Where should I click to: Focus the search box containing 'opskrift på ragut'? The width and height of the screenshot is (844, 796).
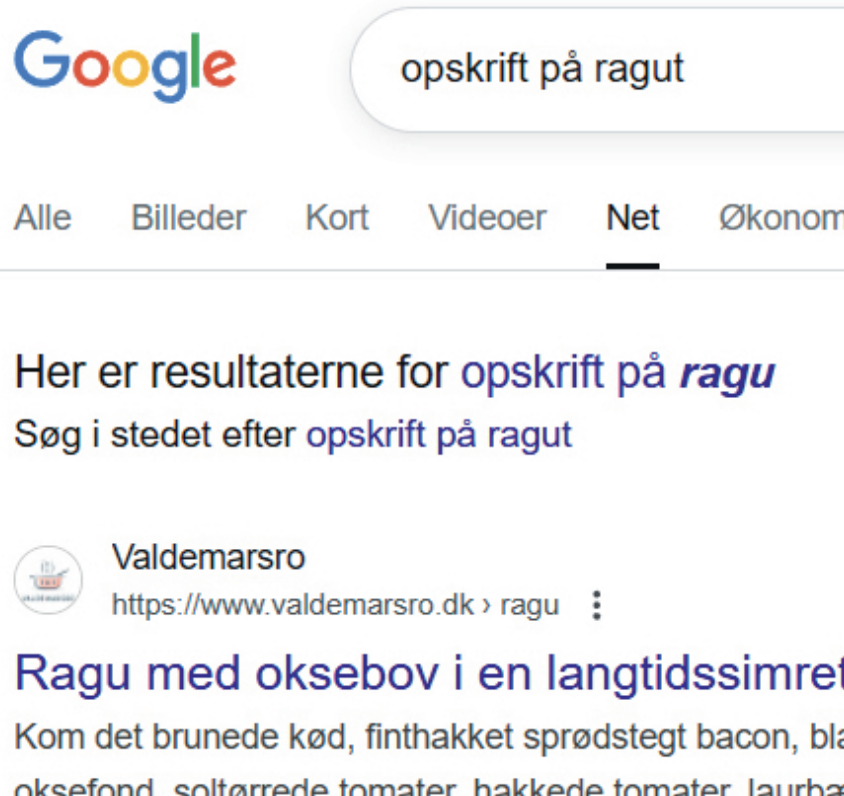pyautogui.click(x=600, y=69)
